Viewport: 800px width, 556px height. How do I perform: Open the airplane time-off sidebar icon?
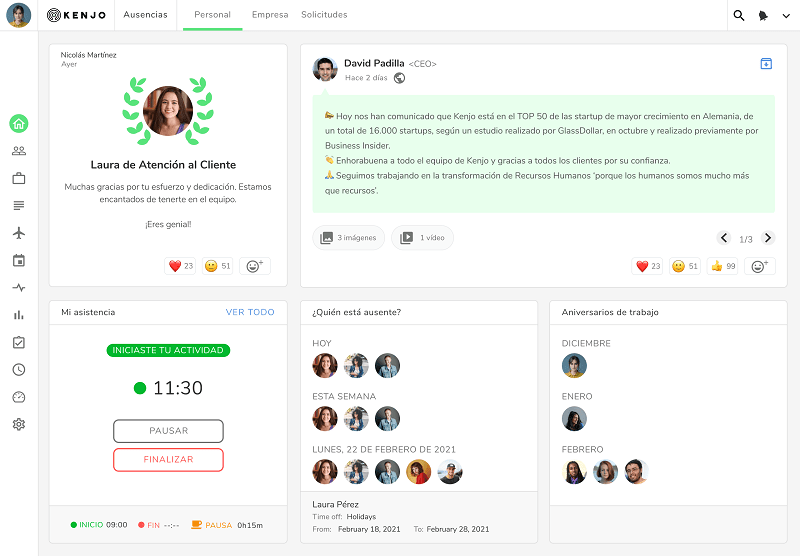[x=19, y=233]
